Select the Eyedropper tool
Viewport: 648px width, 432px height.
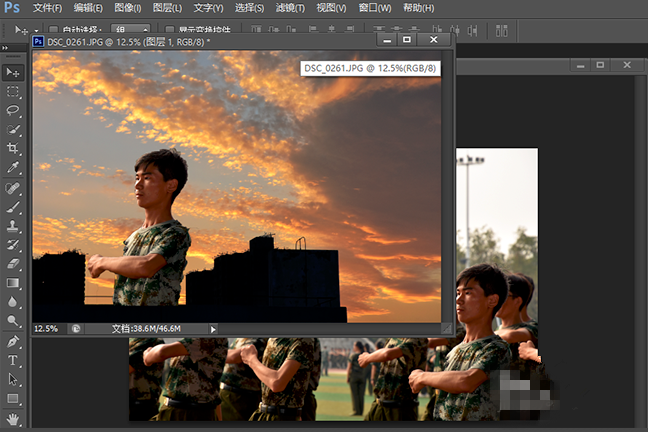(x=13, y=168)
